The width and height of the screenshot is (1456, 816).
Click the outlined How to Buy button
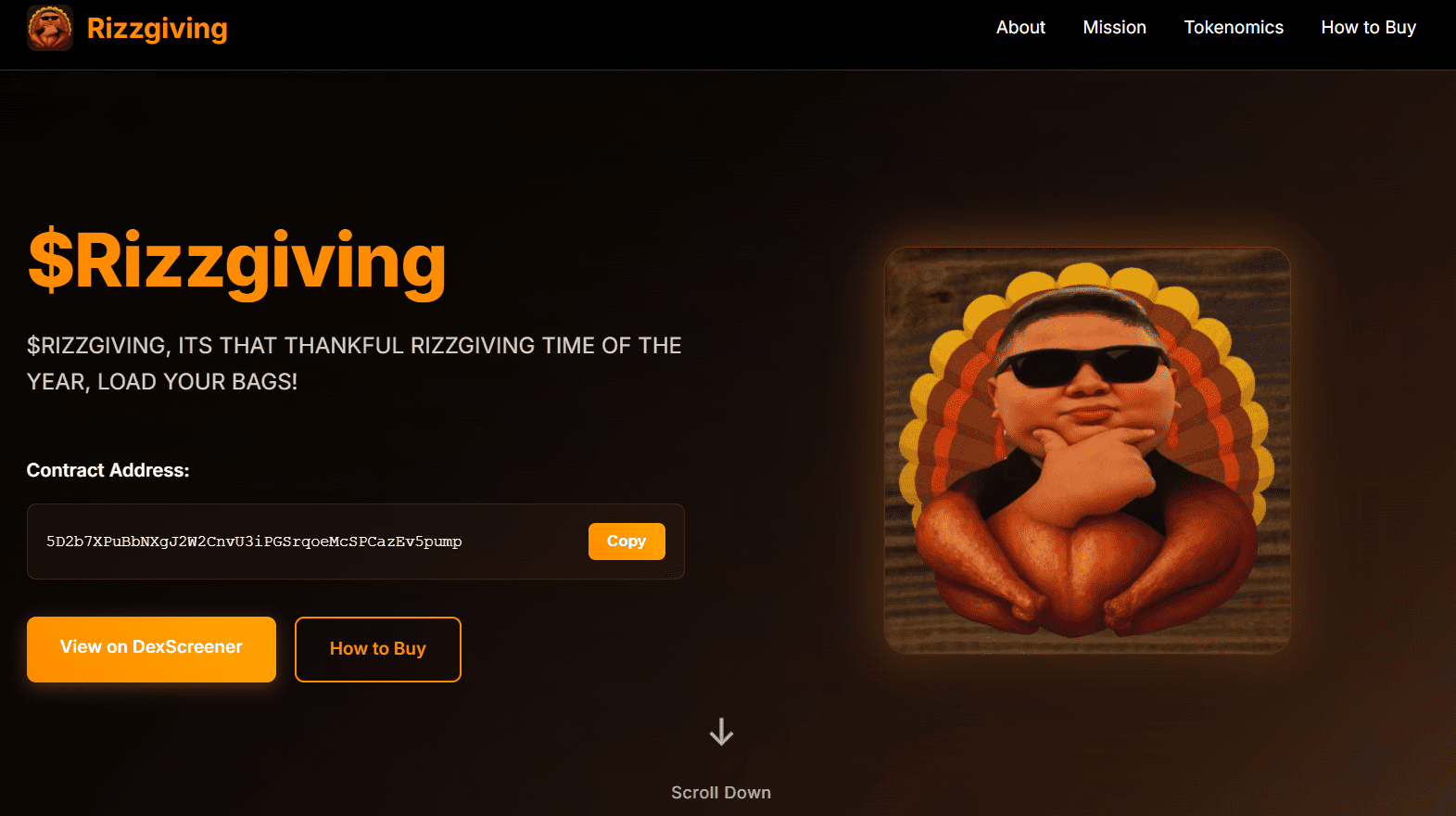coord(377,649)
